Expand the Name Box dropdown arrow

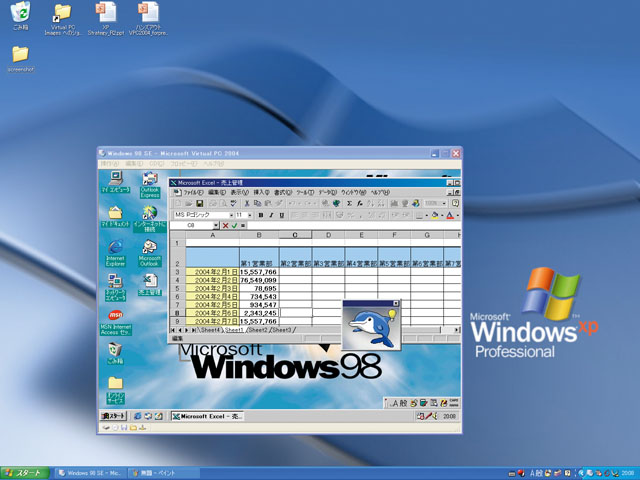216,225
